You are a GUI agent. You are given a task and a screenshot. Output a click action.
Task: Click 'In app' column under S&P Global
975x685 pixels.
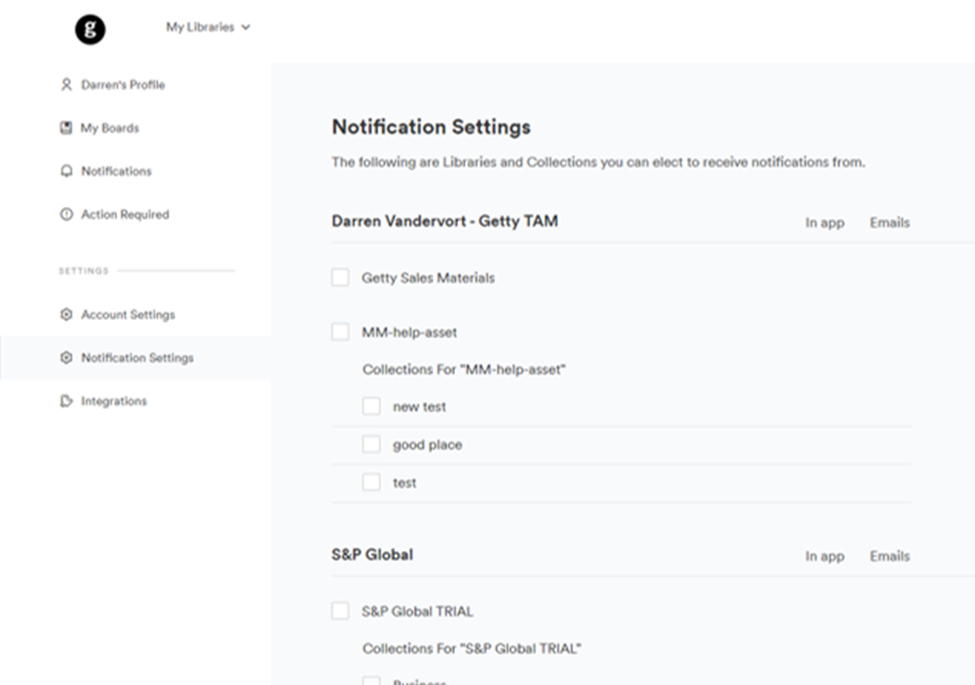click(825, 556)
